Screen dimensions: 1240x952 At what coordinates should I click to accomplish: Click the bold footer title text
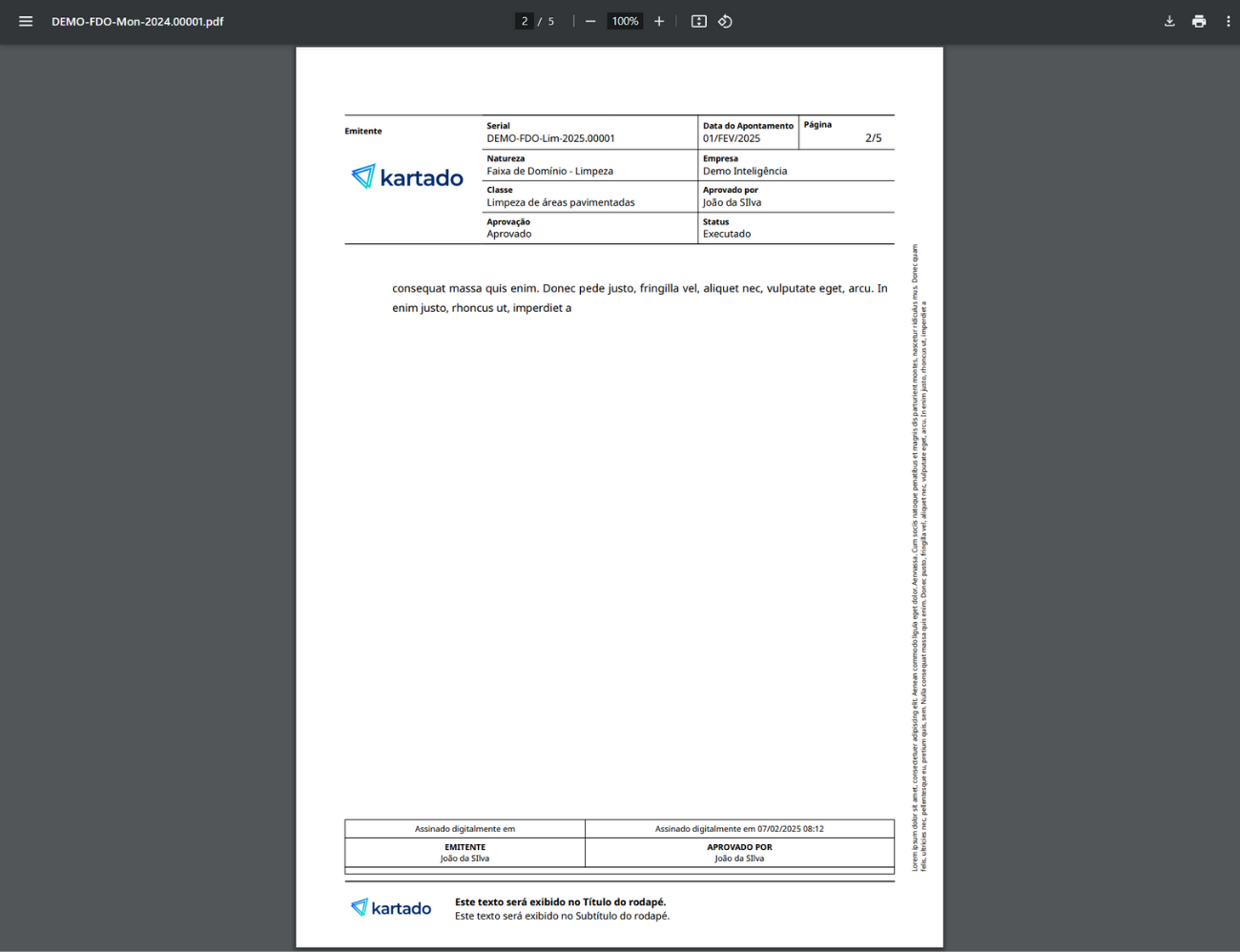[560, 901]
